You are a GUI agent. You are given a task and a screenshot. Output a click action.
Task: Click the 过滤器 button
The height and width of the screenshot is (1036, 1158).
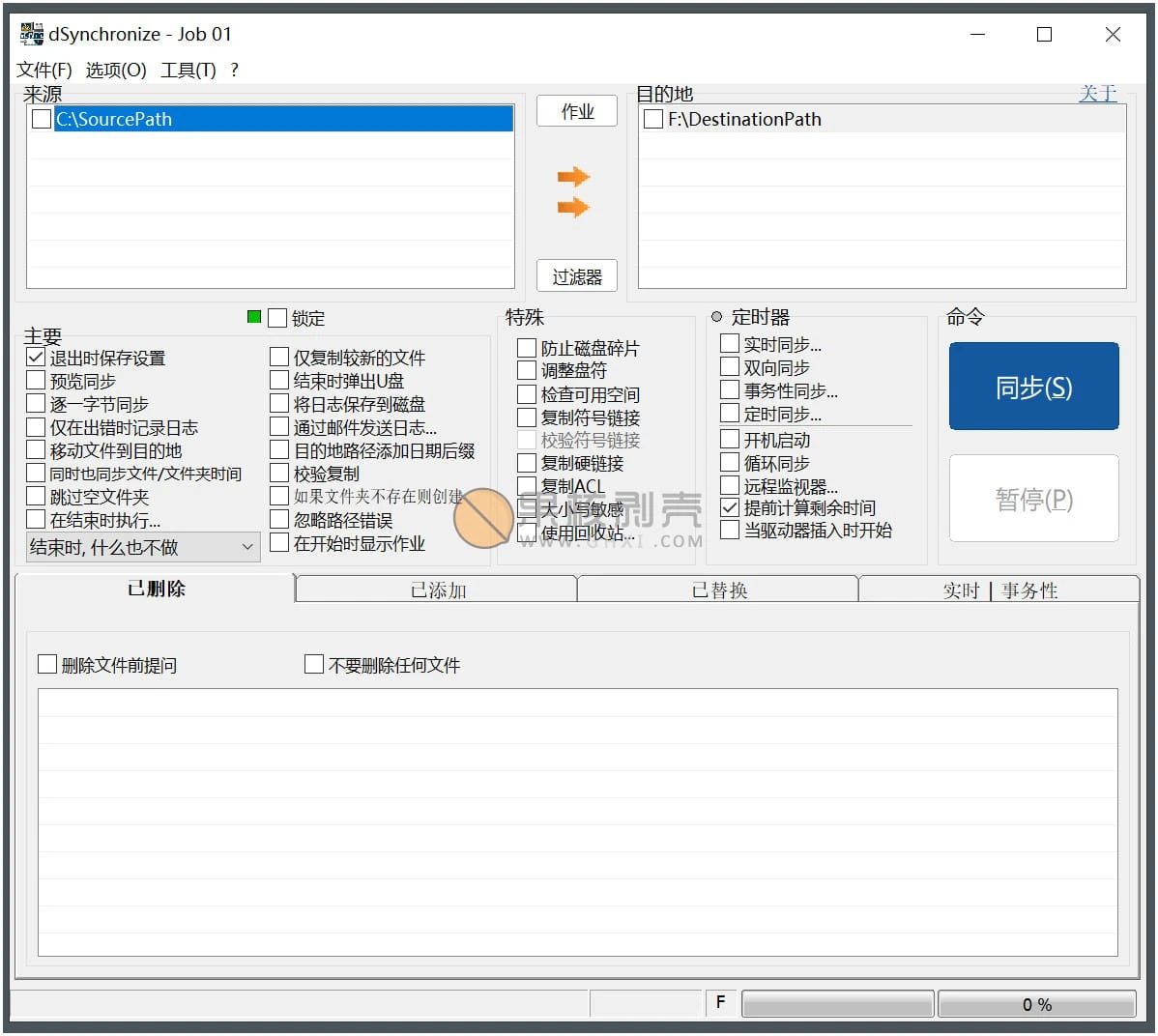point(577,276)
